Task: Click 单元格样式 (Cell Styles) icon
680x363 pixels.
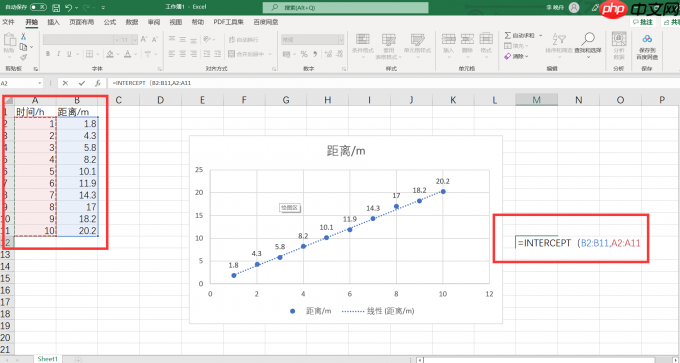Action: pyautogui.click(x=417, y=40)
